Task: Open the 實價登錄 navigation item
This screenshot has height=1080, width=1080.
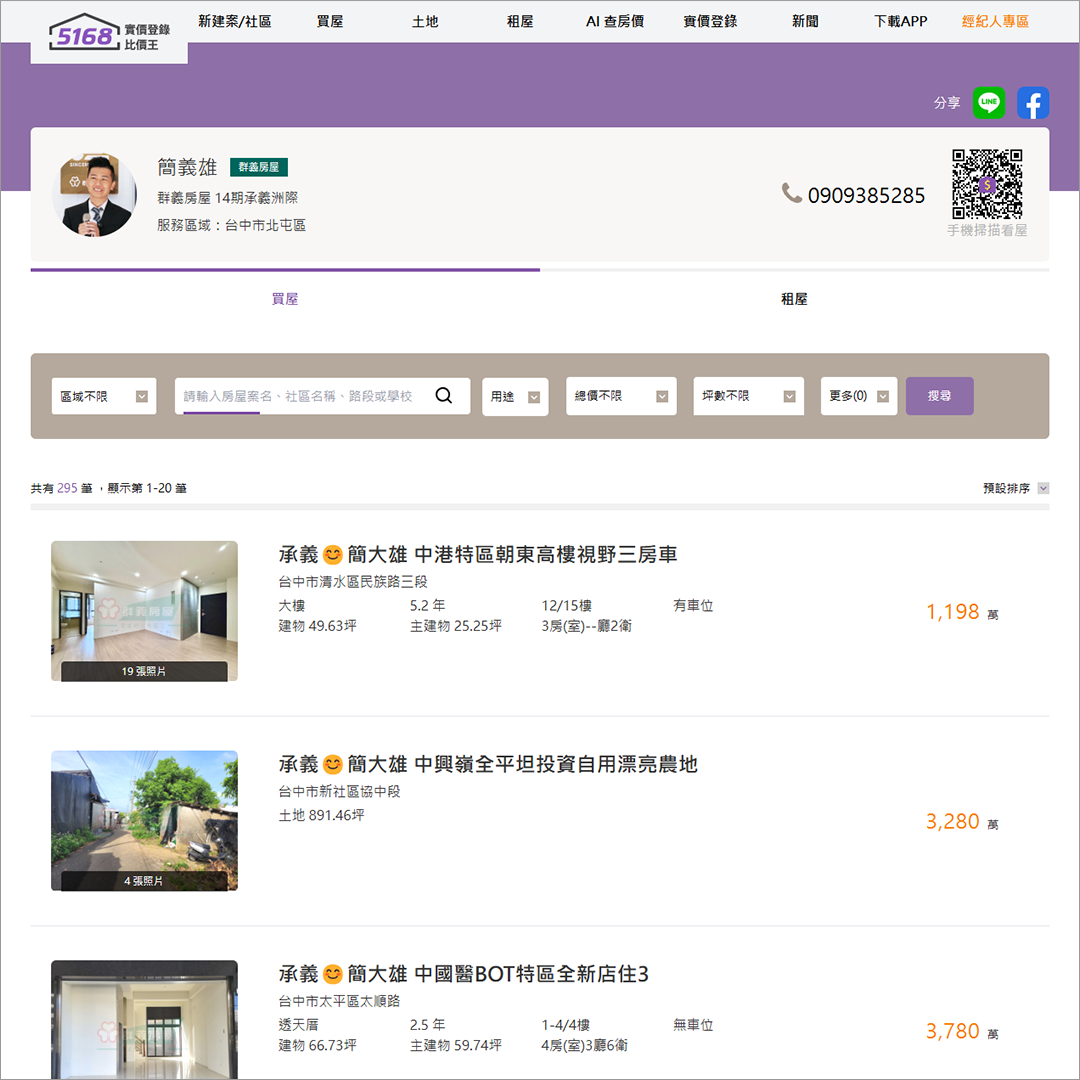Action: coord(710,21)
